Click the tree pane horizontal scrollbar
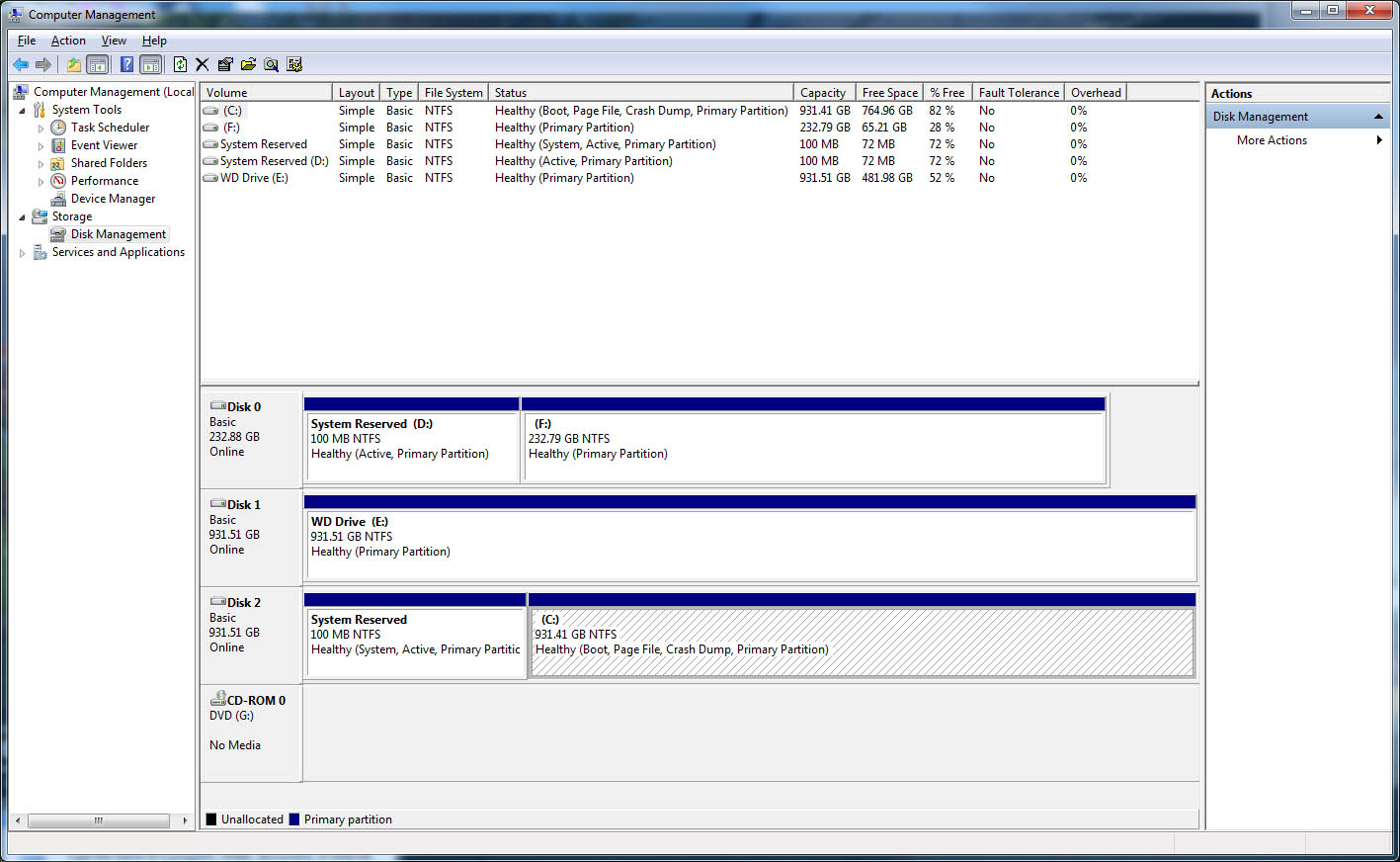 (x=97, y=820)
